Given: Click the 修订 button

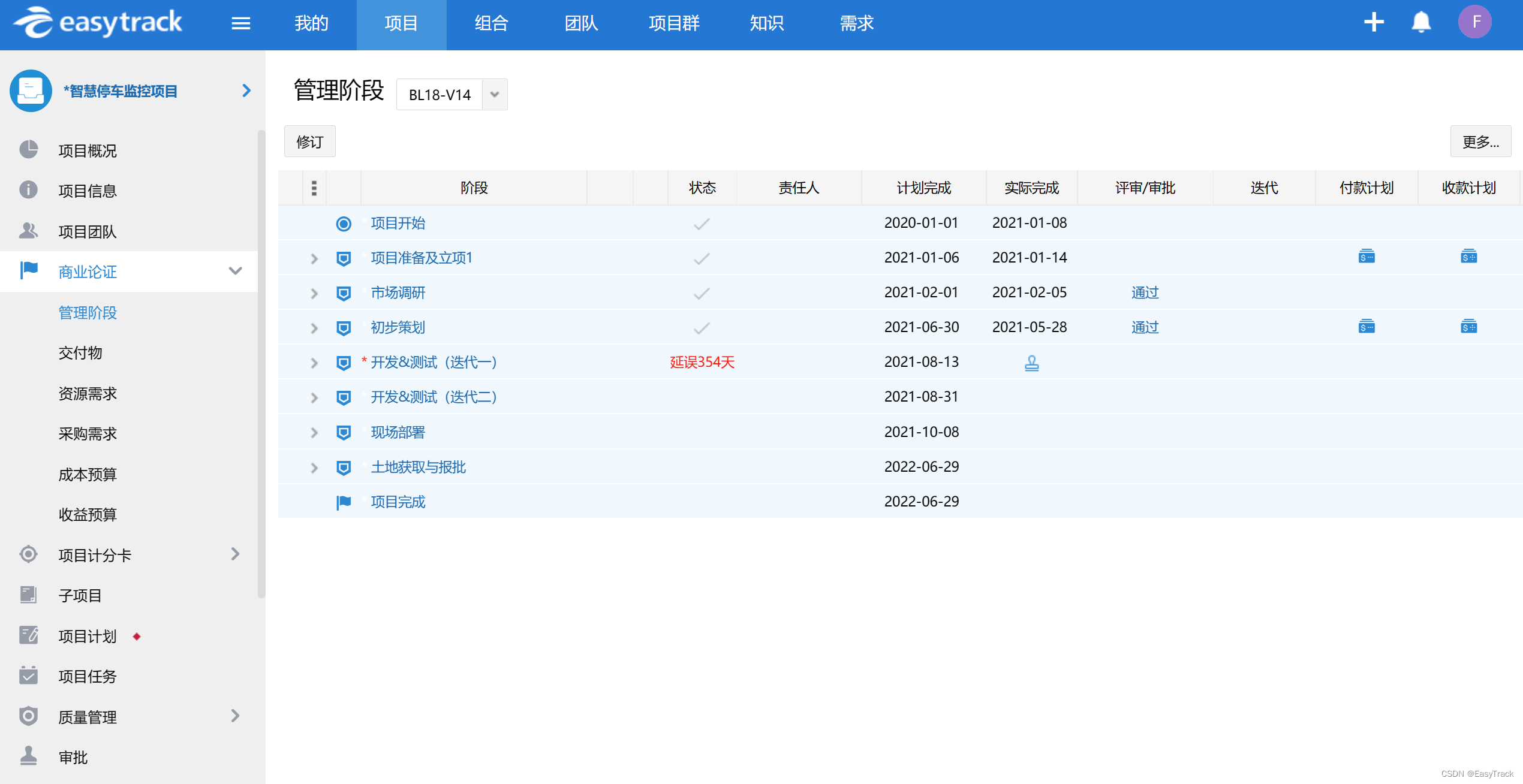Looking at the screenshot, I should click(x=309, y=141).
